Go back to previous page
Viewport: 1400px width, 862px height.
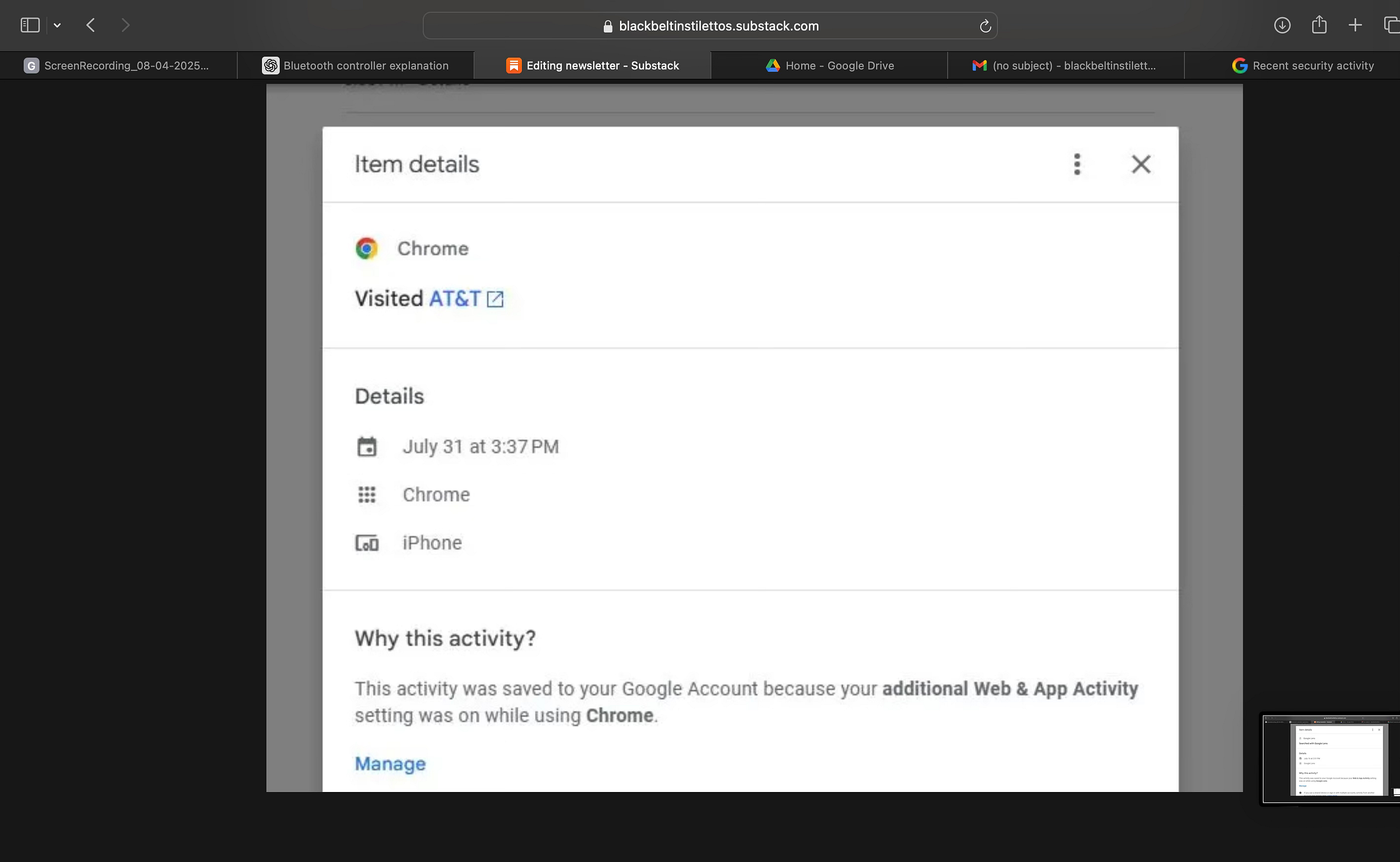(90, 25)
